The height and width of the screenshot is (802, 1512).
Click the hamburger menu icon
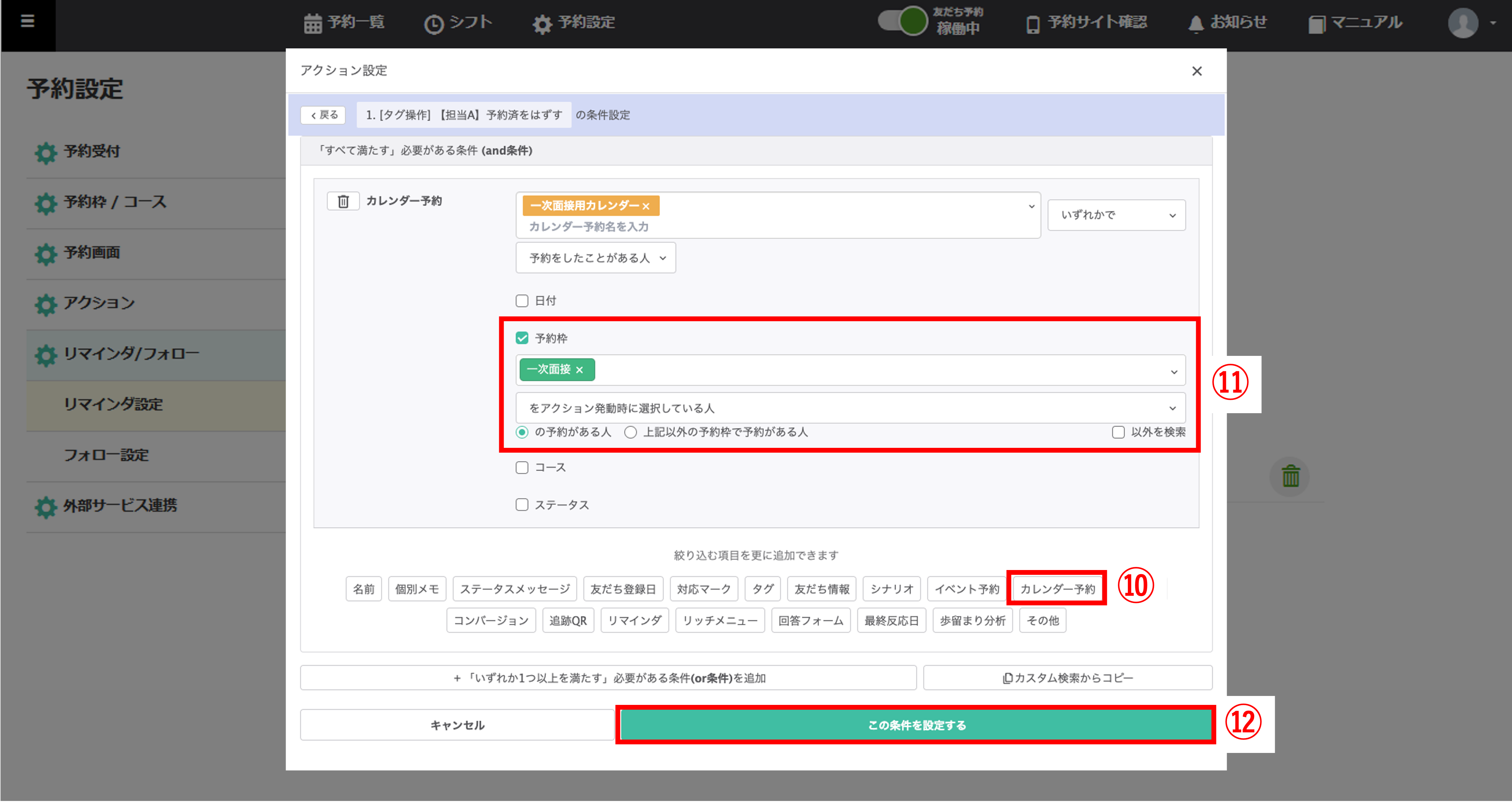pos(27,22)
